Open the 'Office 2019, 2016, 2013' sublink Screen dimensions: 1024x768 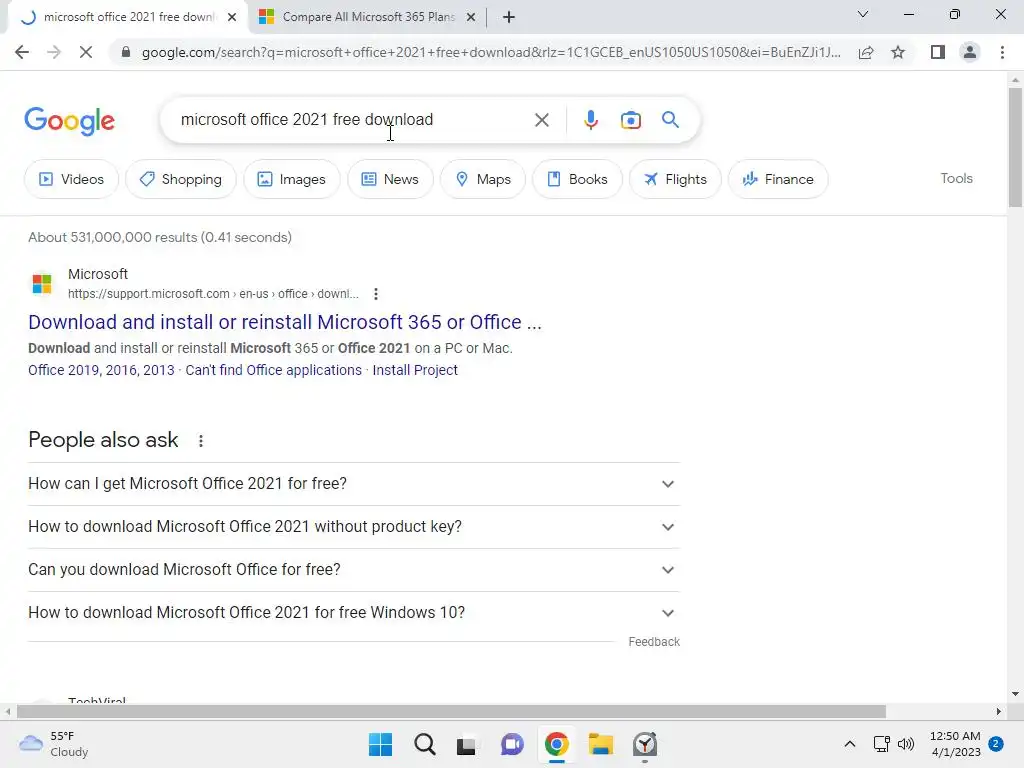tap(101, 370)
